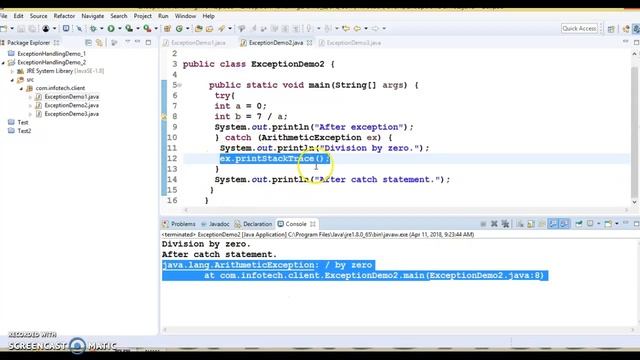Collapse the ExceptionHandlingDemo_2 project node
The height and width of the screenshot is (360, 640).
click(4, 62)
